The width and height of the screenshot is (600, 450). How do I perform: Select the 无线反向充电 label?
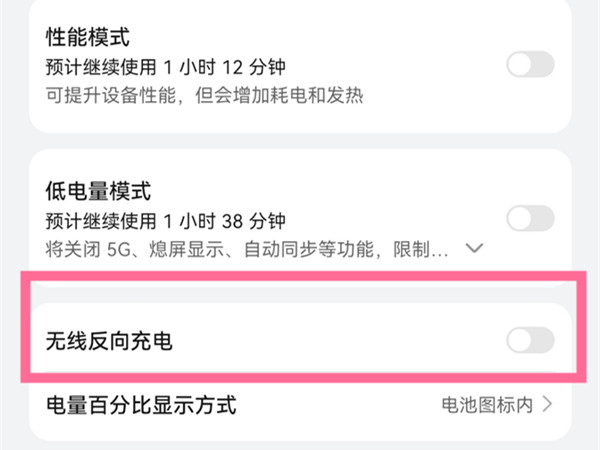pyautogui.click(x=110, y=342)
